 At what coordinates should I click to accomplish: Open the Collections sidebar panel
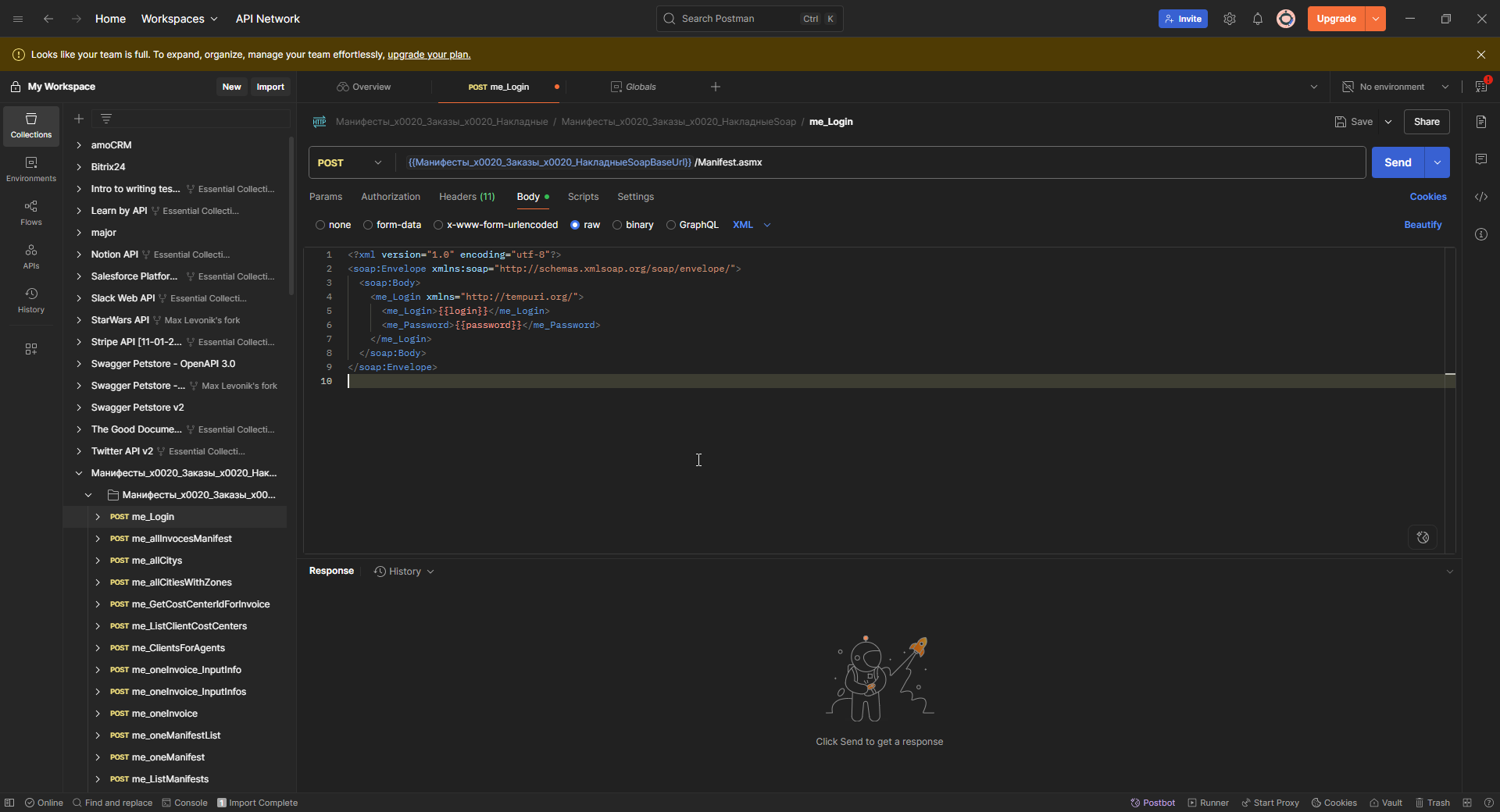(31, 126)
